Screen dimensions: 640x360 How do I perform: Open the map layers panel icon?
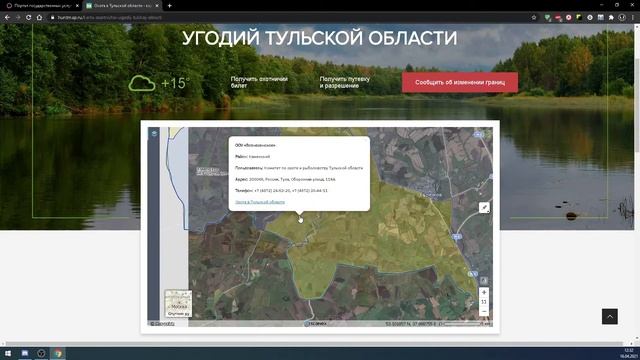(x=154, y=133)
